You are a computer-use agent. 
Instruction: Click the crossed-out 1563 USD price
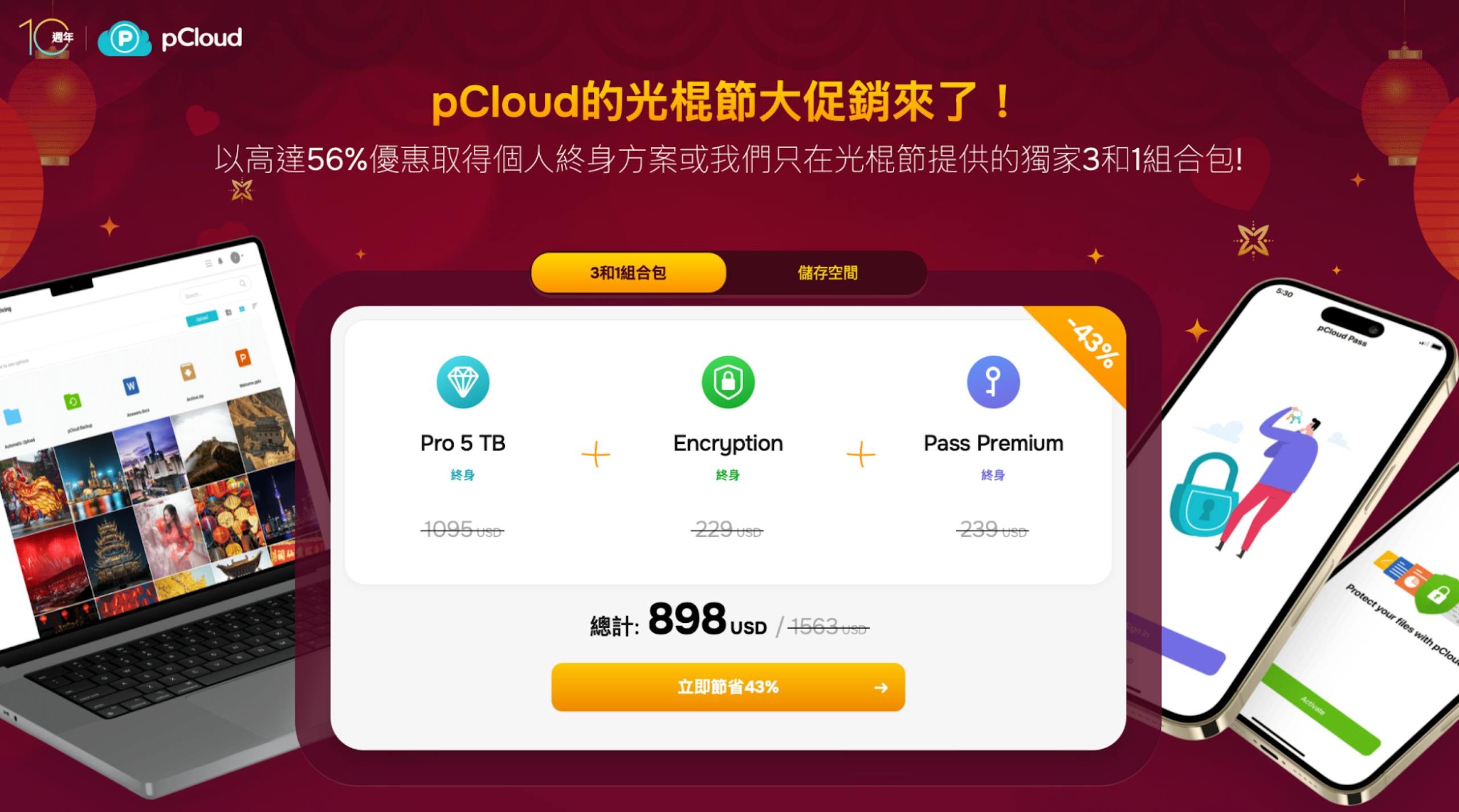pyautogui.click(x=829, y=627)
